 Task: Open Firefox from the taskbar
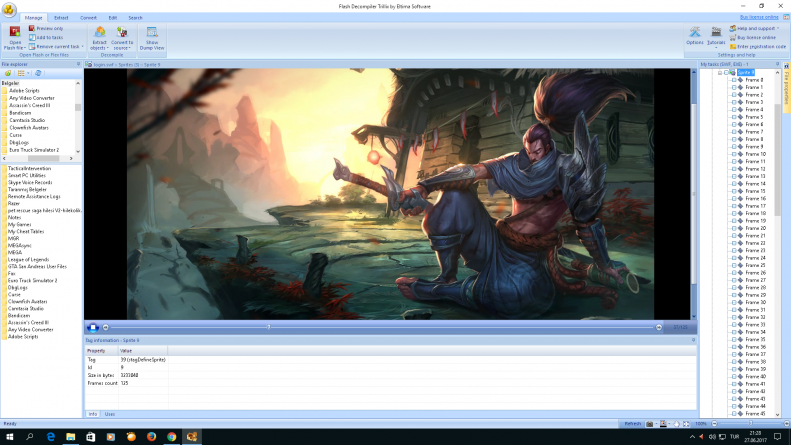(x=151, y=437)
